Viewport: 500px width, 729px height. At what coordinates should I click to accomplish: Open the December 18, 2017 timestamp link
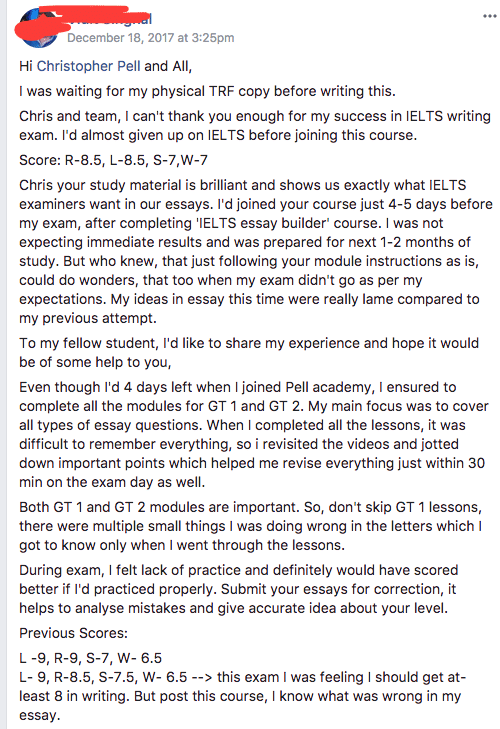[x=150, y=38]
